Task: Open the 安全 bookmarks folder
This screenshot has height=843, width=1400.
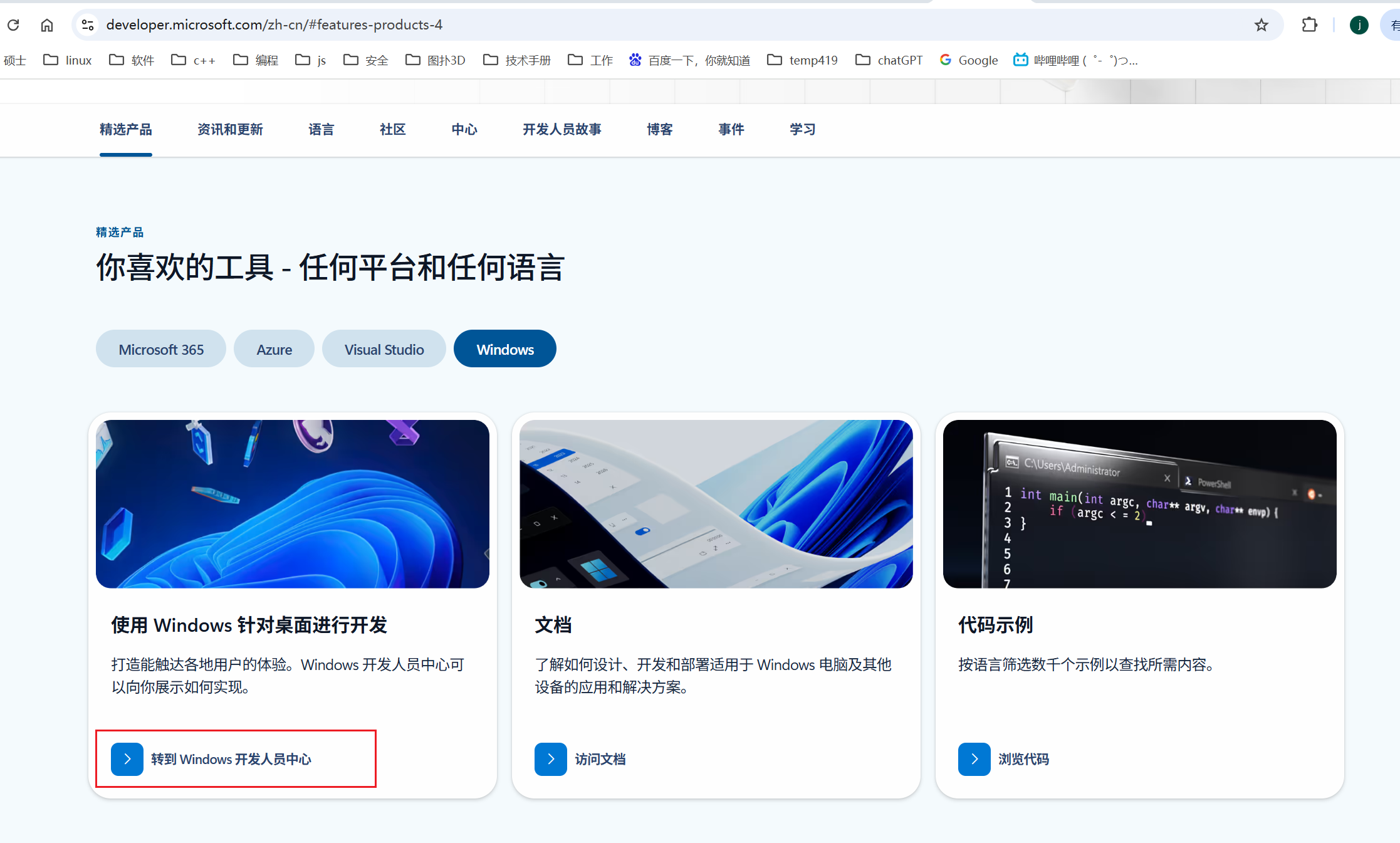Action: click(x=366, y=60)
